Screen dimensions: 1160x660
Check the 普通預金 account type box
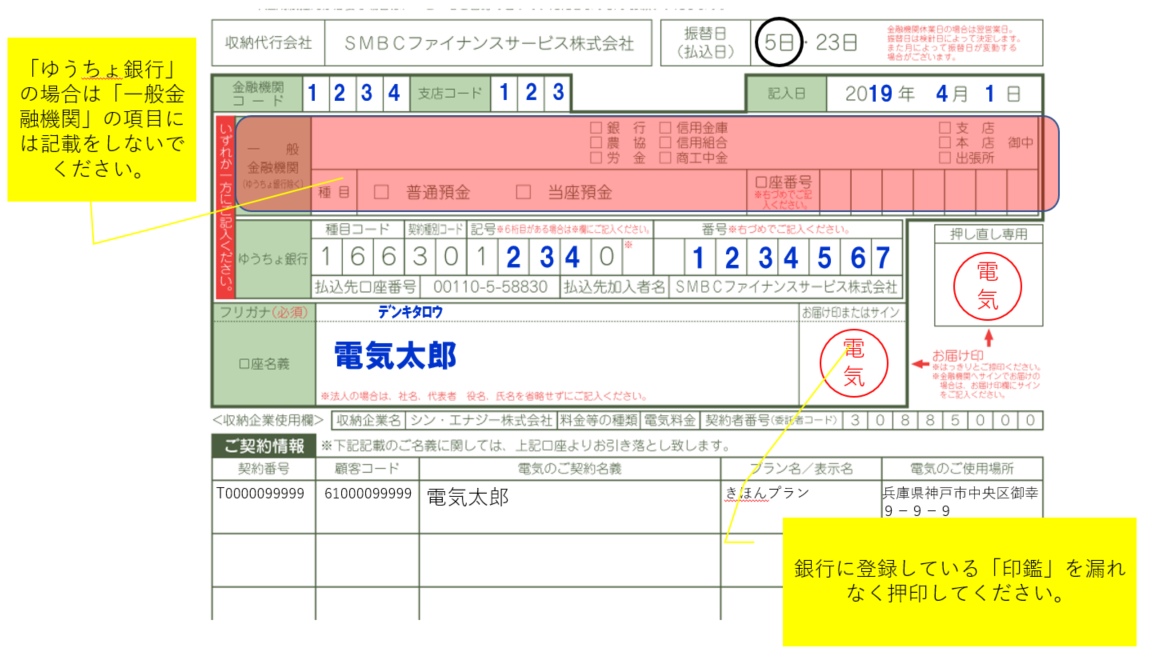pos(382,192)
